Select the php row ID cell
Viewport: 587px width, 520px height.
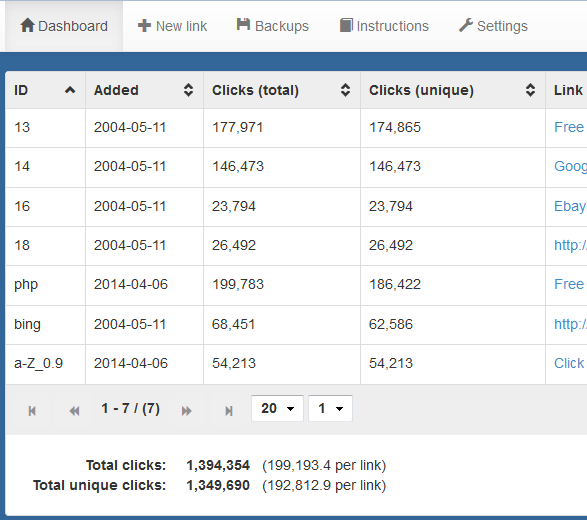pos(45,285)
